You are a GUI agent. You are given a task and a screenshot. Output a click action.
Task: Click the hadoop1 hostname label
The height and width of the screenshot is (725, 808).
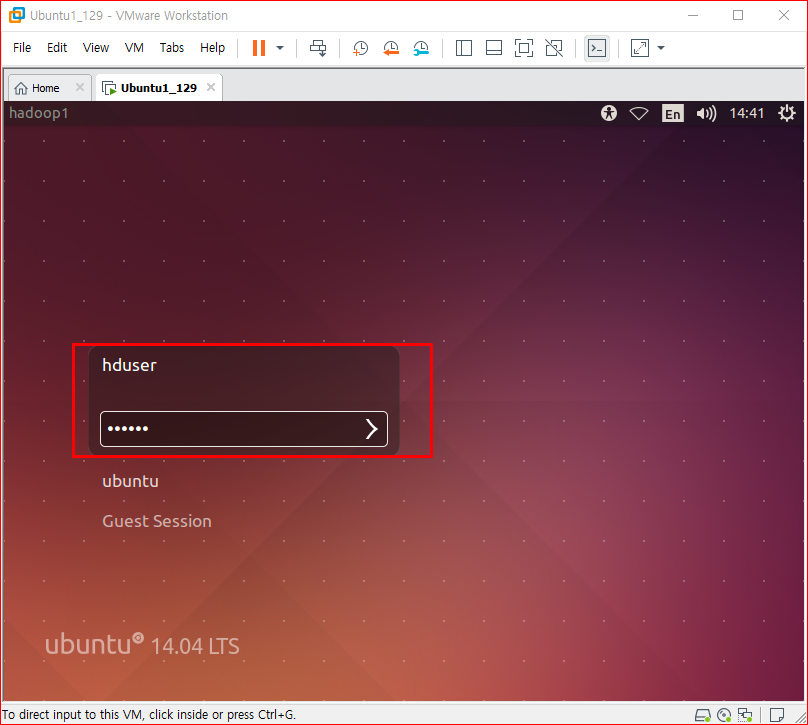click(x=39, y=113)
